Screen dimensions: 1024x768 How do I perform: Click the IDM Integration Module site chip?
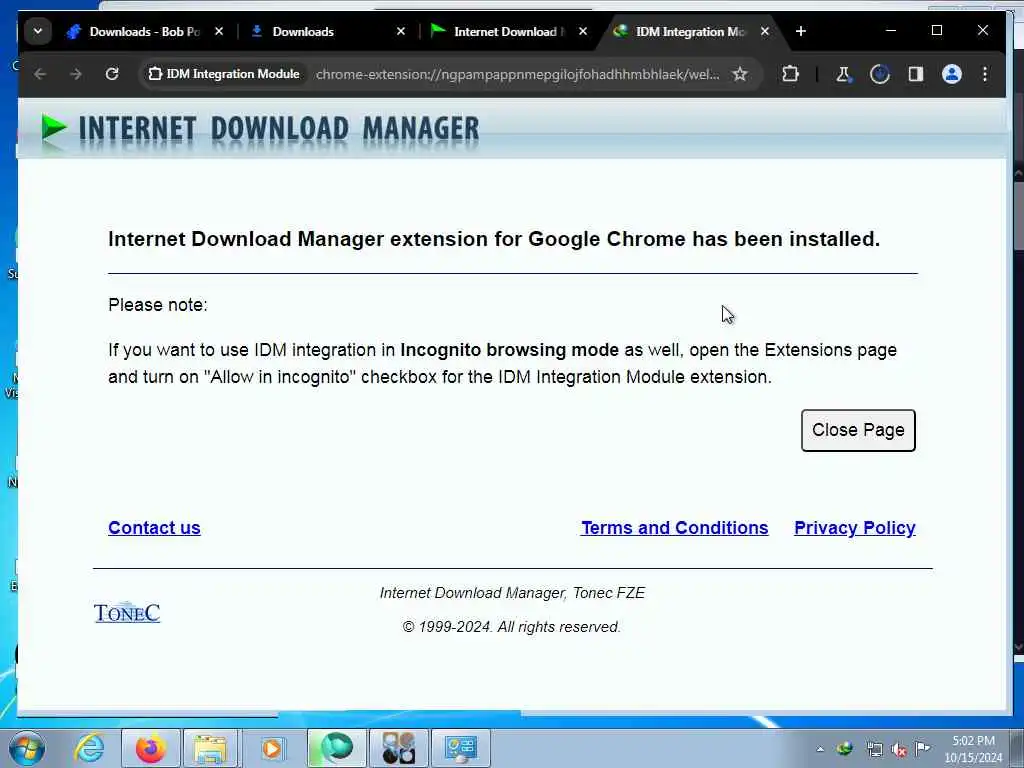224,74
